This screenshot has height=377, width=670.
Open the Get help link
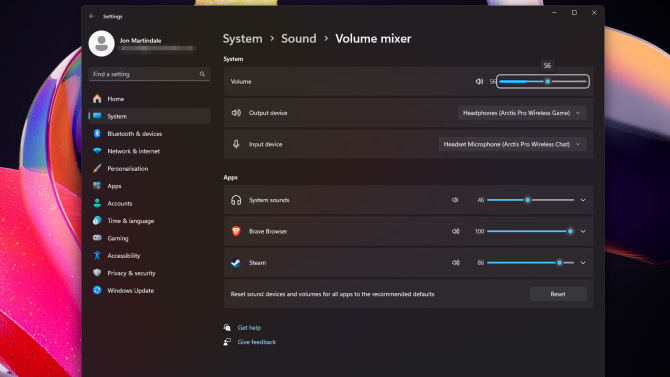[249, 327]
